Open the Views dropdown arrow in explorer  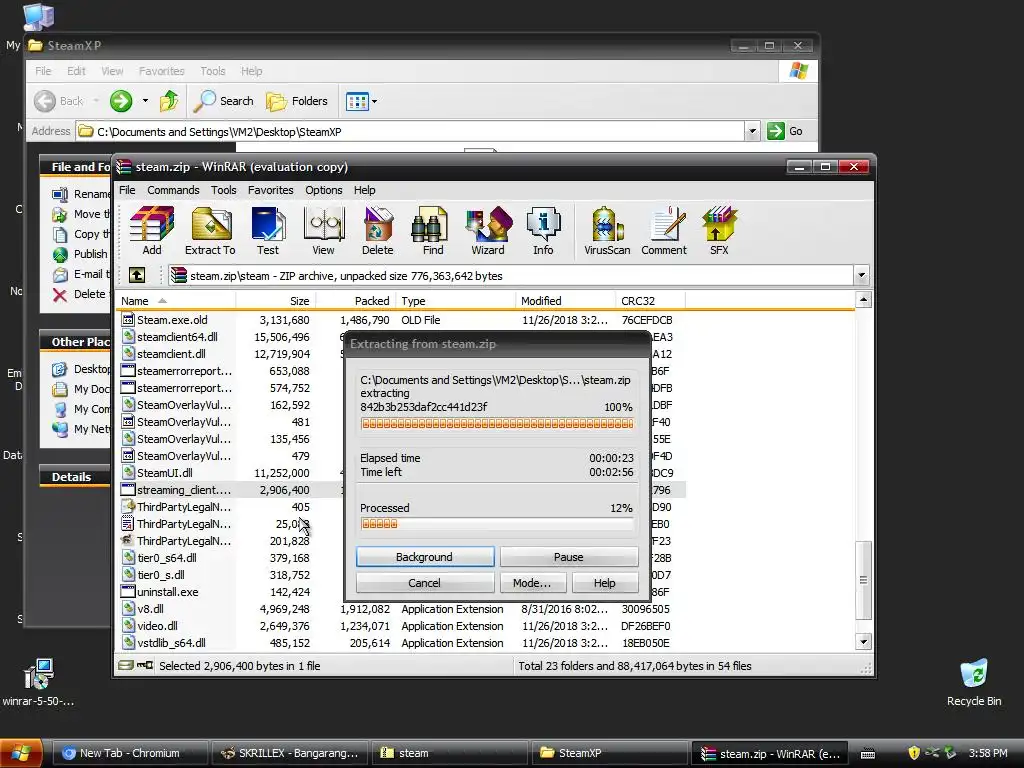(x=374, y=101)
